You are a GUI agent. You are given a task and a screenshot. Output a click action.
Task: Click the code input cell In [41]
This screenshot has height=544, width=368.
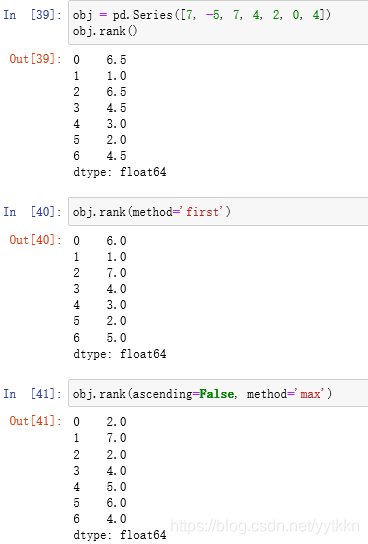(x=218, y=393)
